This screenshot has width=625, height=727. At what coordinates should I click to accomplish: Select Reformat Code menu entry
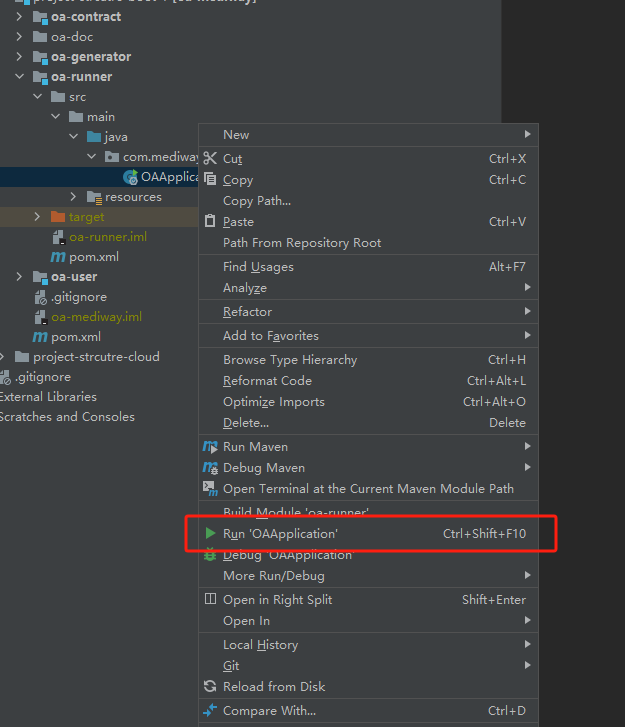click(267, 381)
